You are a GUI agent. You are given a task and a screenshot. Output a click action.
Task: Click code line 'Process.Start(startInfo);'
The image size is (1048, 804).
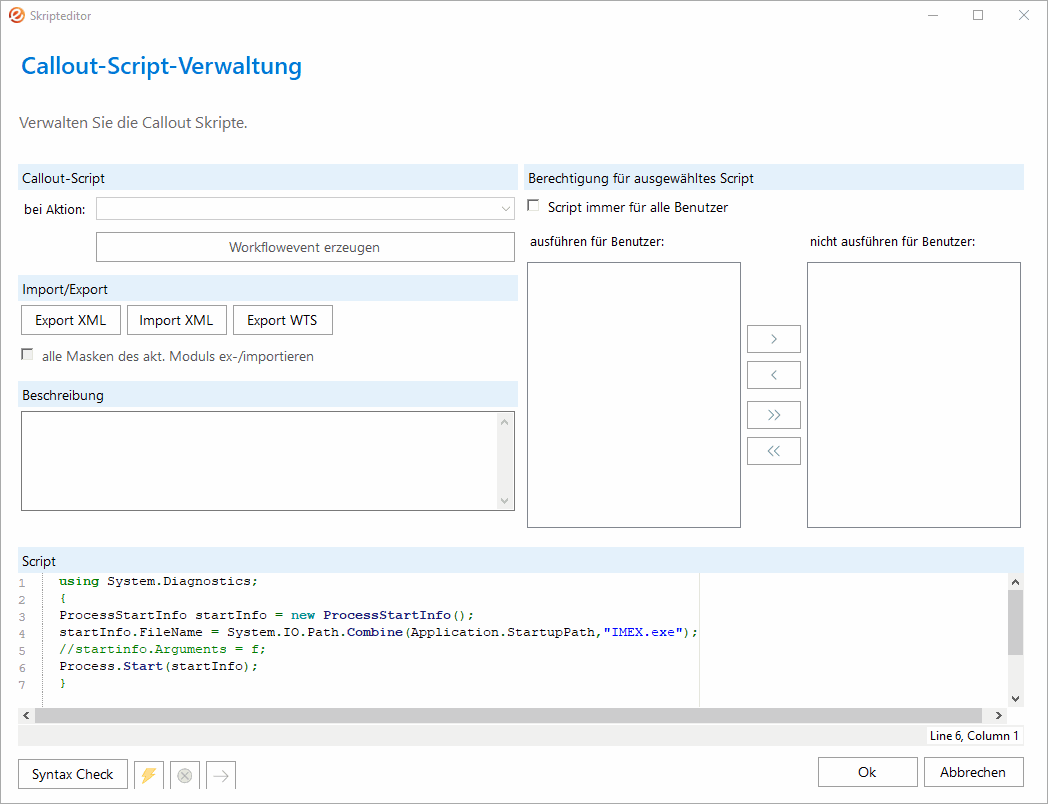158,666
